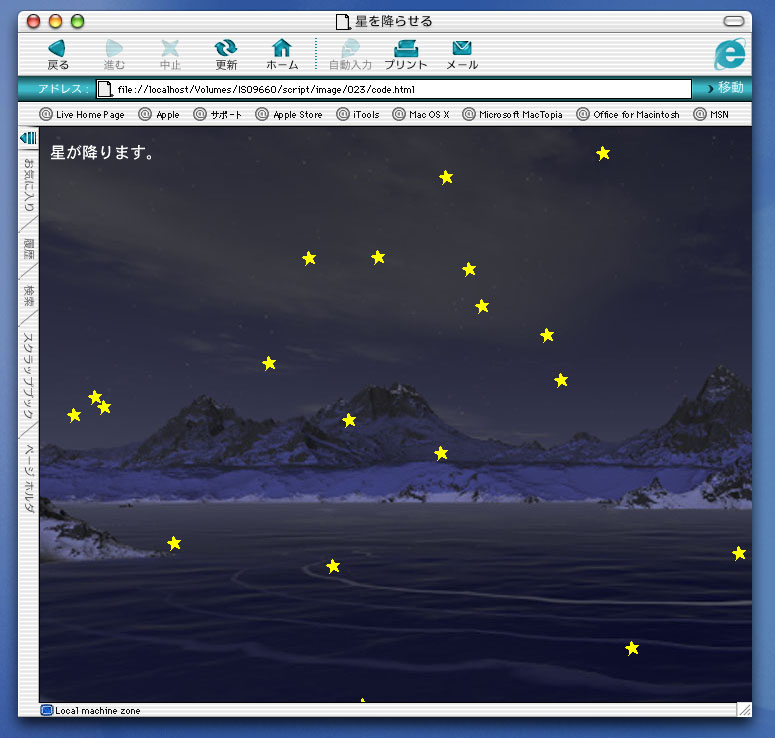Go back with the 戻る button
The image size is (775, 738).
[x=57, y=54]
